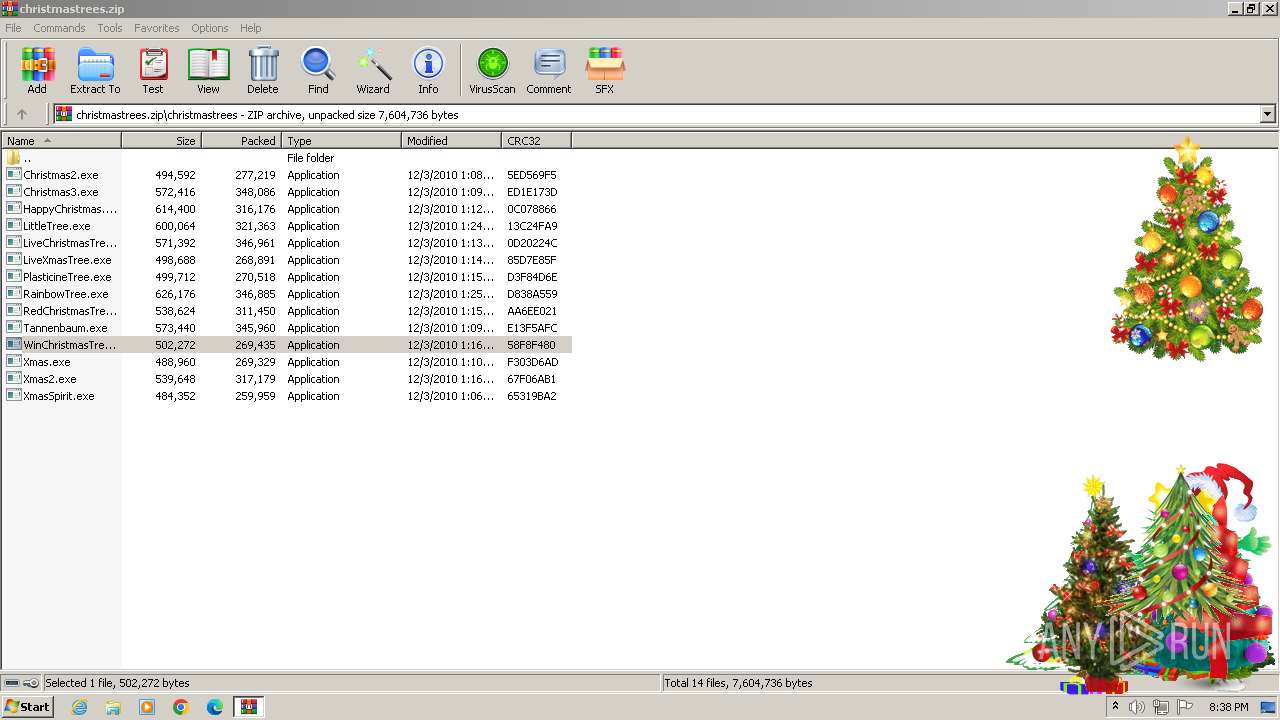Image resolution: width=1280 pixels, height=720 pixels.
Task: Select the LiveChristmasTre... file
Action: pyautogui.click(x=70, y=243)
